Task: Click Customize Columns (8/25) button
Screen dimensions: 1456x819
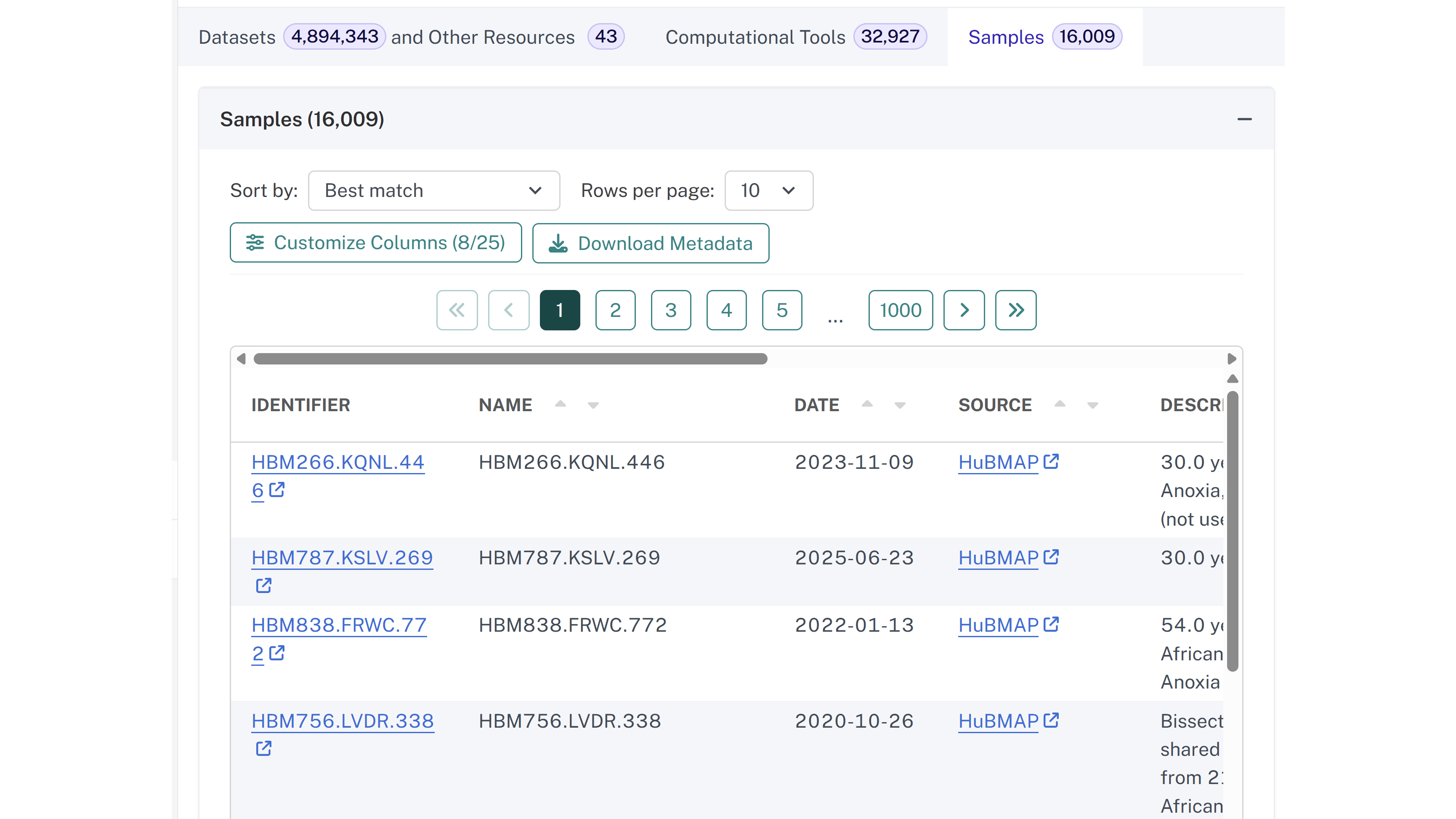Action: click(376, 242)
